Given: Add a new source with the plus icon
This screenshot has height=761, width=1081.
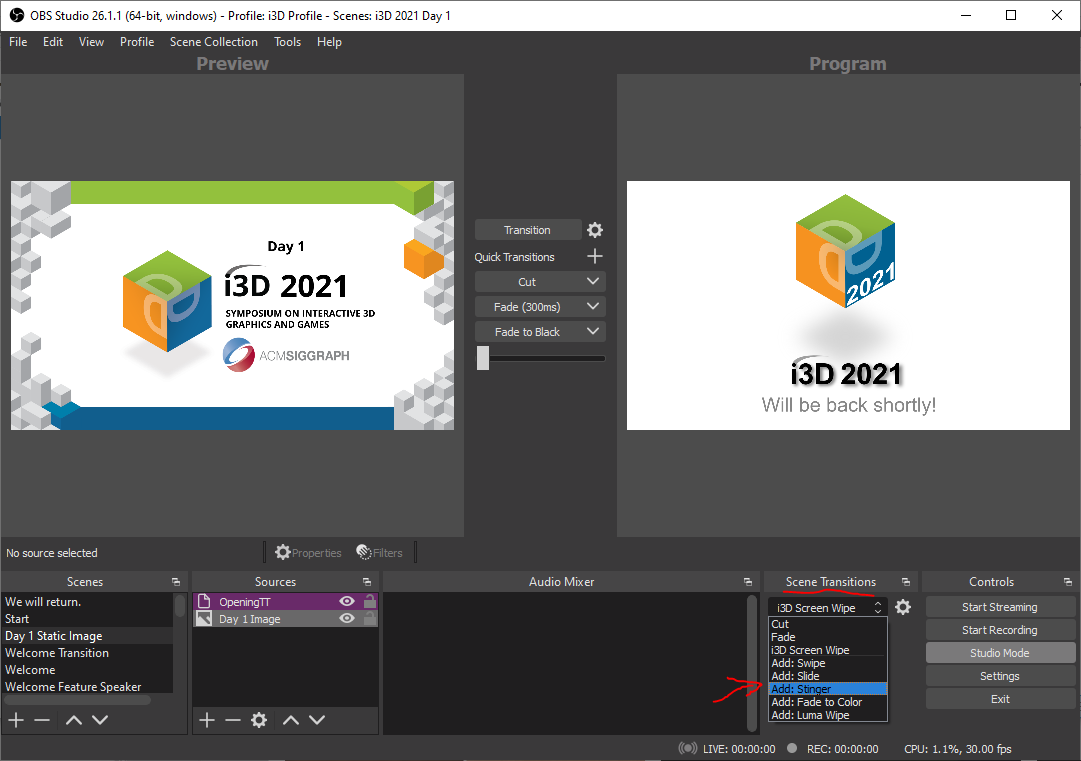Looking at the screenshot, I should (x=207, y=719).
